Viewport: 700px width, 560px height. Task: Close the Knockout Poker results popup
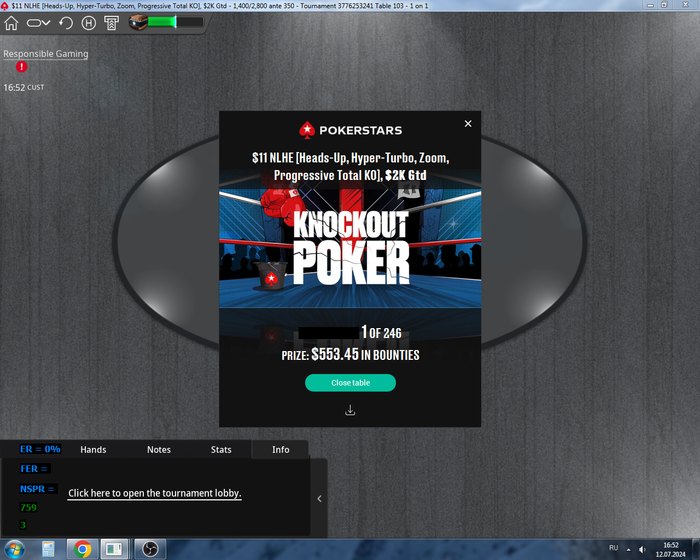(x=468, y=124)
